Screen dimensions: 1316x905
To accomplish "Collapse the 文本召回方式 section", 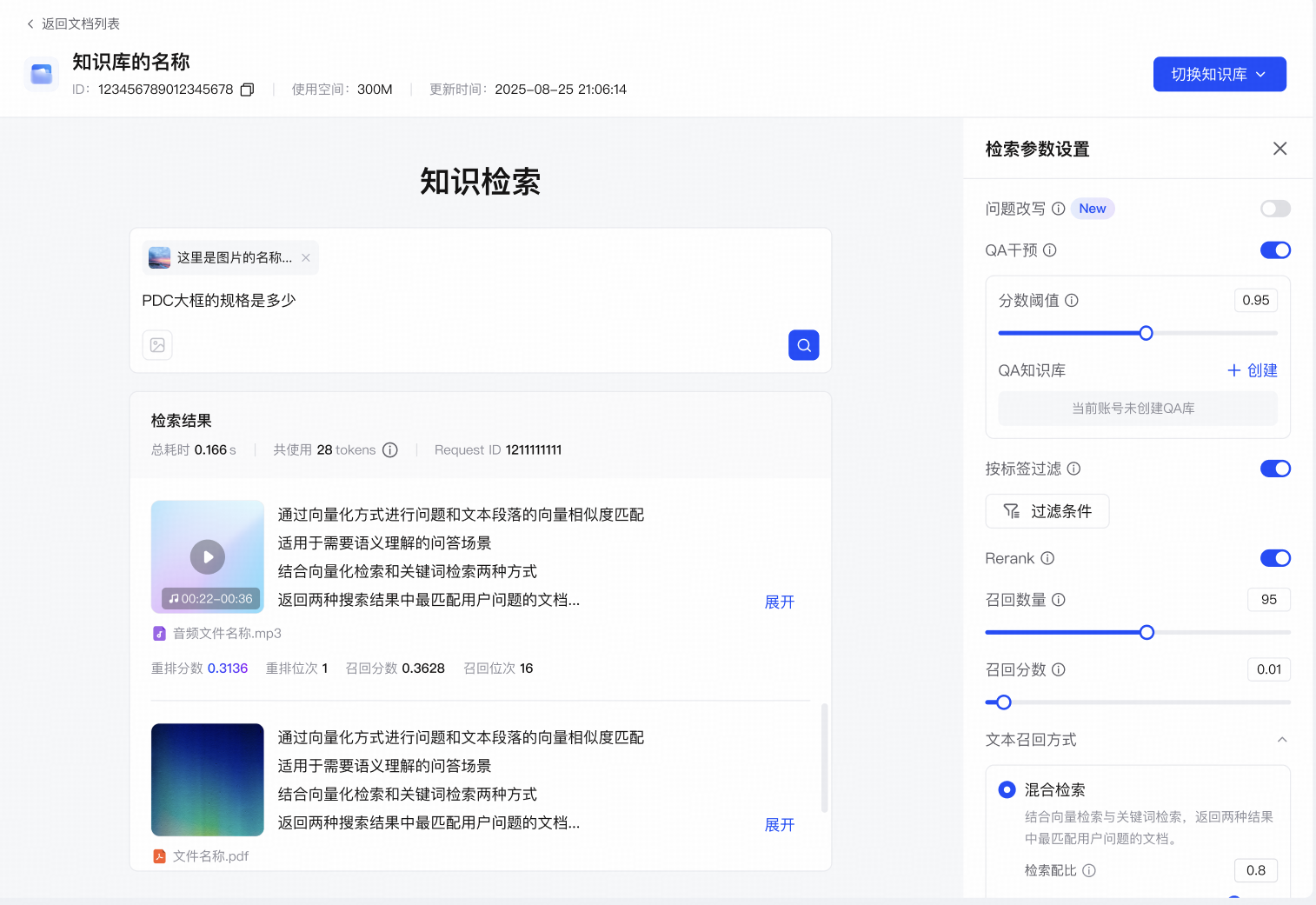I will 1282,740.
